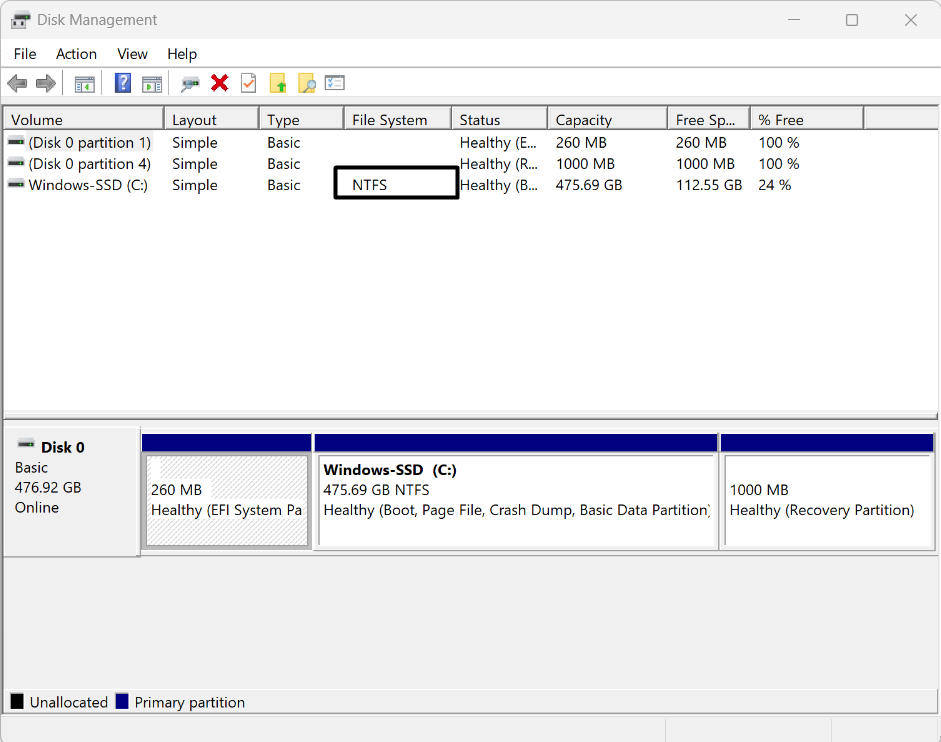Click the Back arrow toolbar icon

pos(17,84)
